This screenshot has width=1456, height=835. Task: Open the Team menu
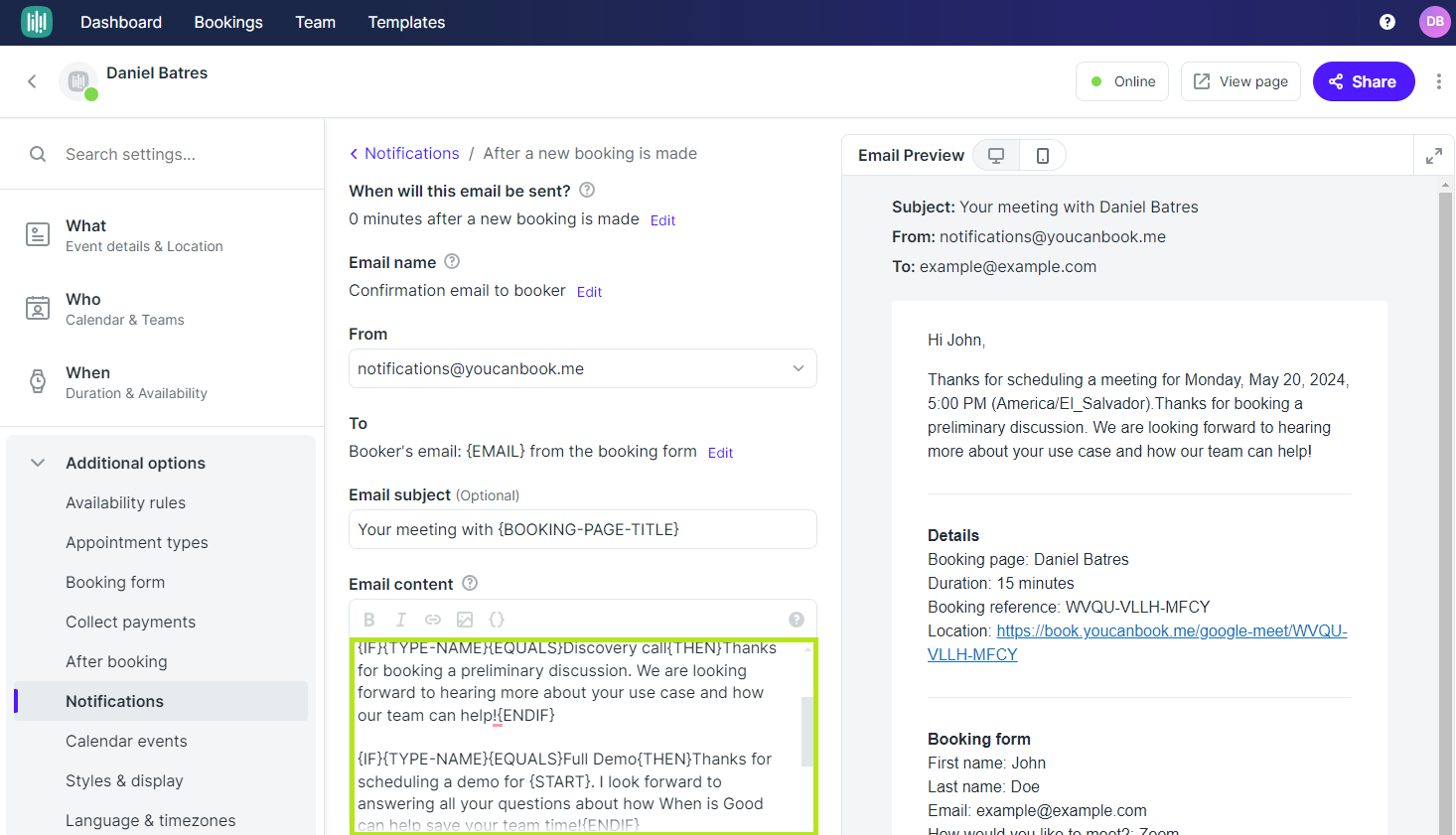pyautogui.click(x=316, y=22)
